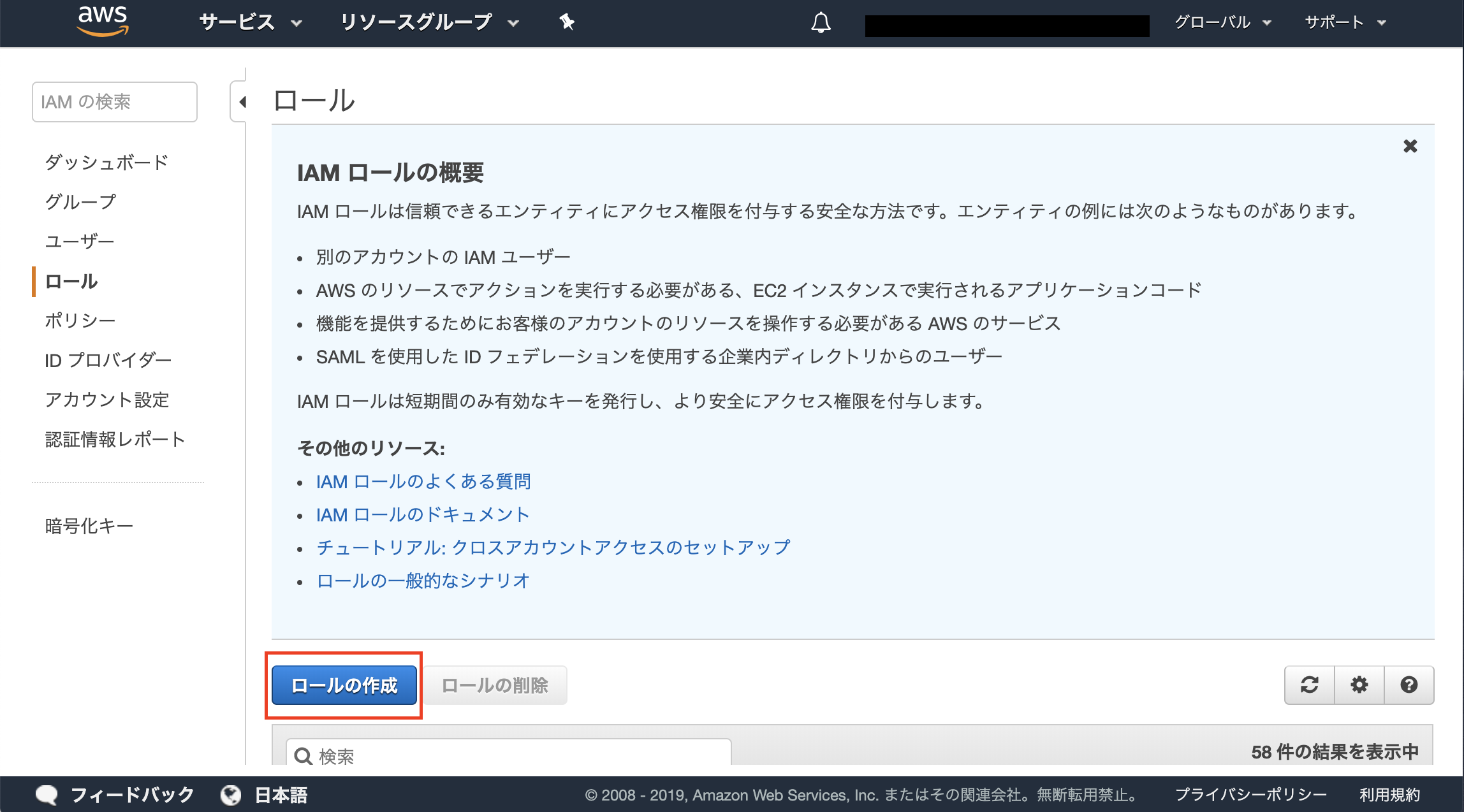
Task: Click inside the 検索 role filter field
Action: pyautogui.click(x=446, y=756)
